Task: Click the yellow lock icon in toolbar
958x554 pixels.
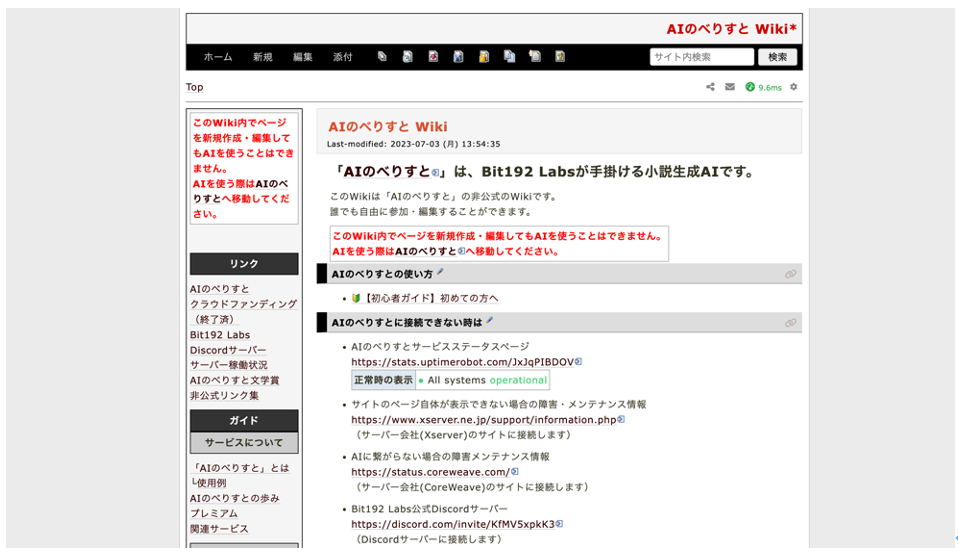Action: point(484,57)
